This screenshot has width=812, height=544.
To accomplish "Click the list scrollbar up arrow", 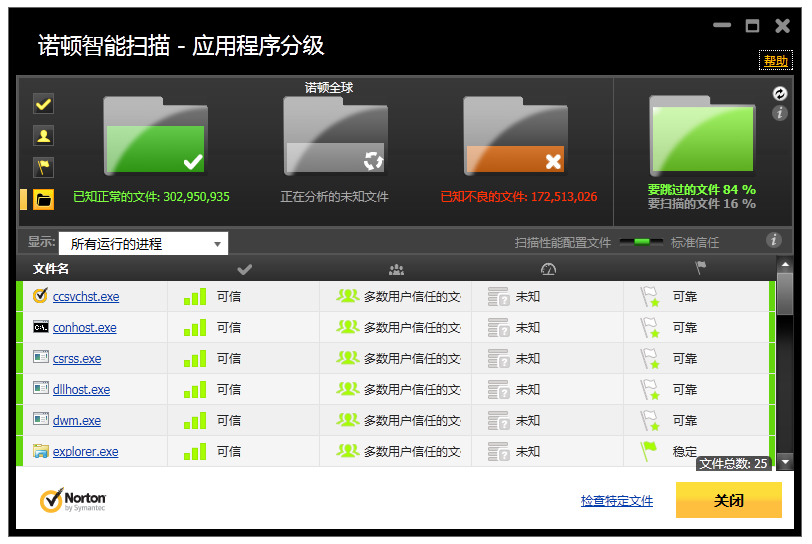I will point(785,264).
